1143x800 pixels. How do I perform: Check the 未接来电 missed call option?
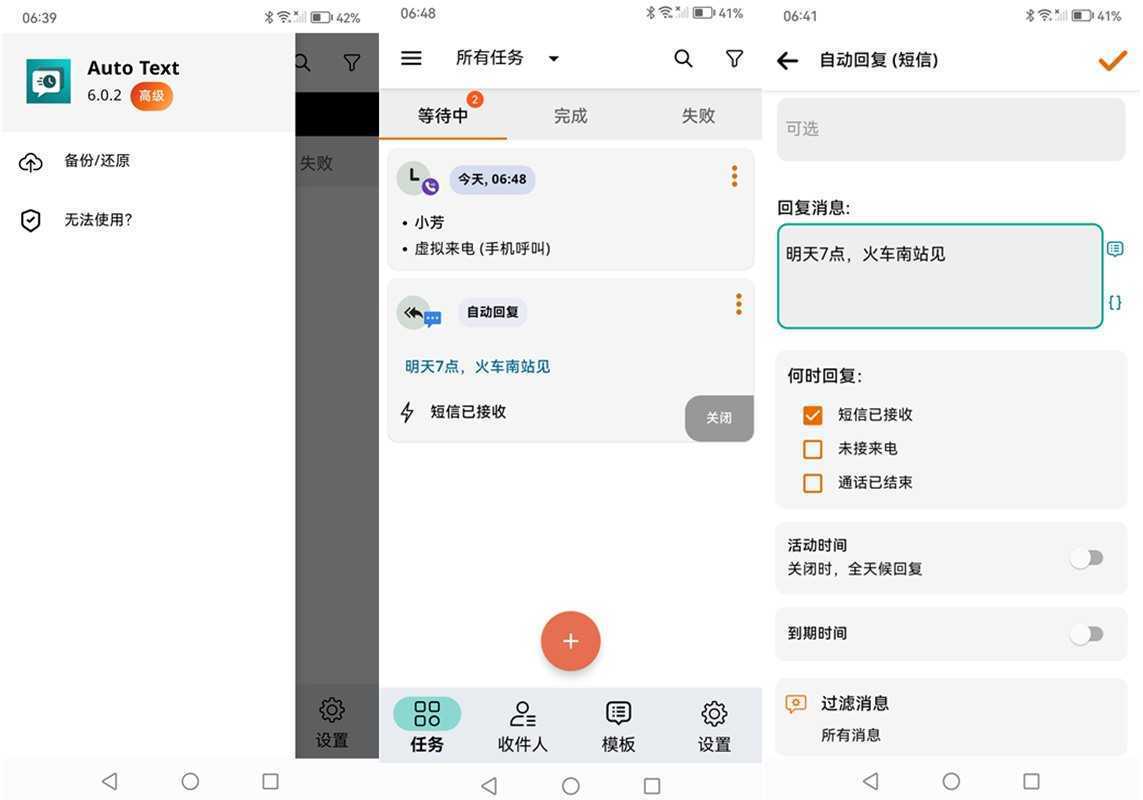(x=813, y=448)
